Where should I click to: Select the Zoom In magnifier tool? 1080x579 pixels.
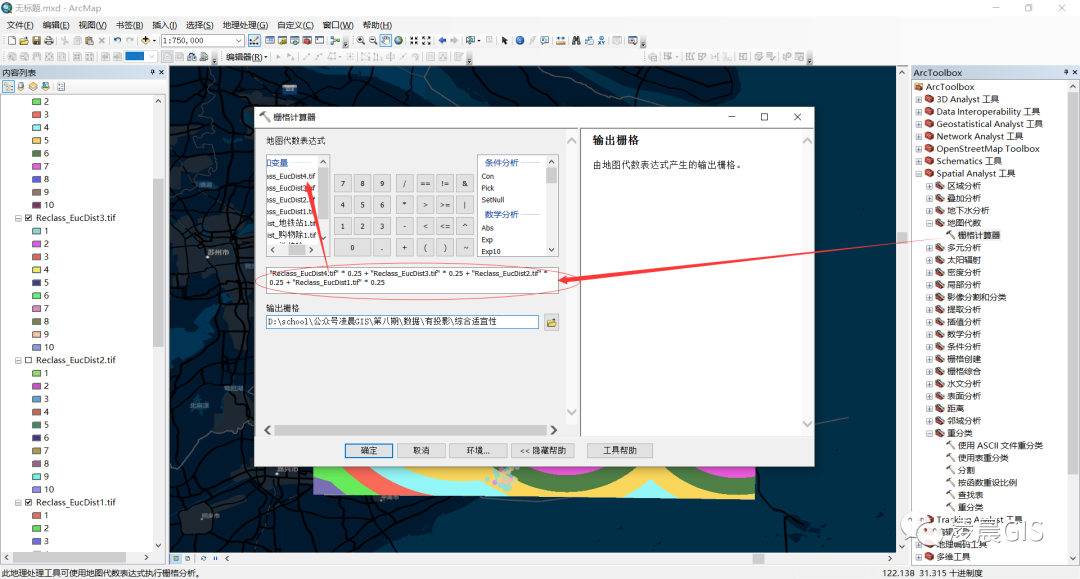tap(360, 41)
